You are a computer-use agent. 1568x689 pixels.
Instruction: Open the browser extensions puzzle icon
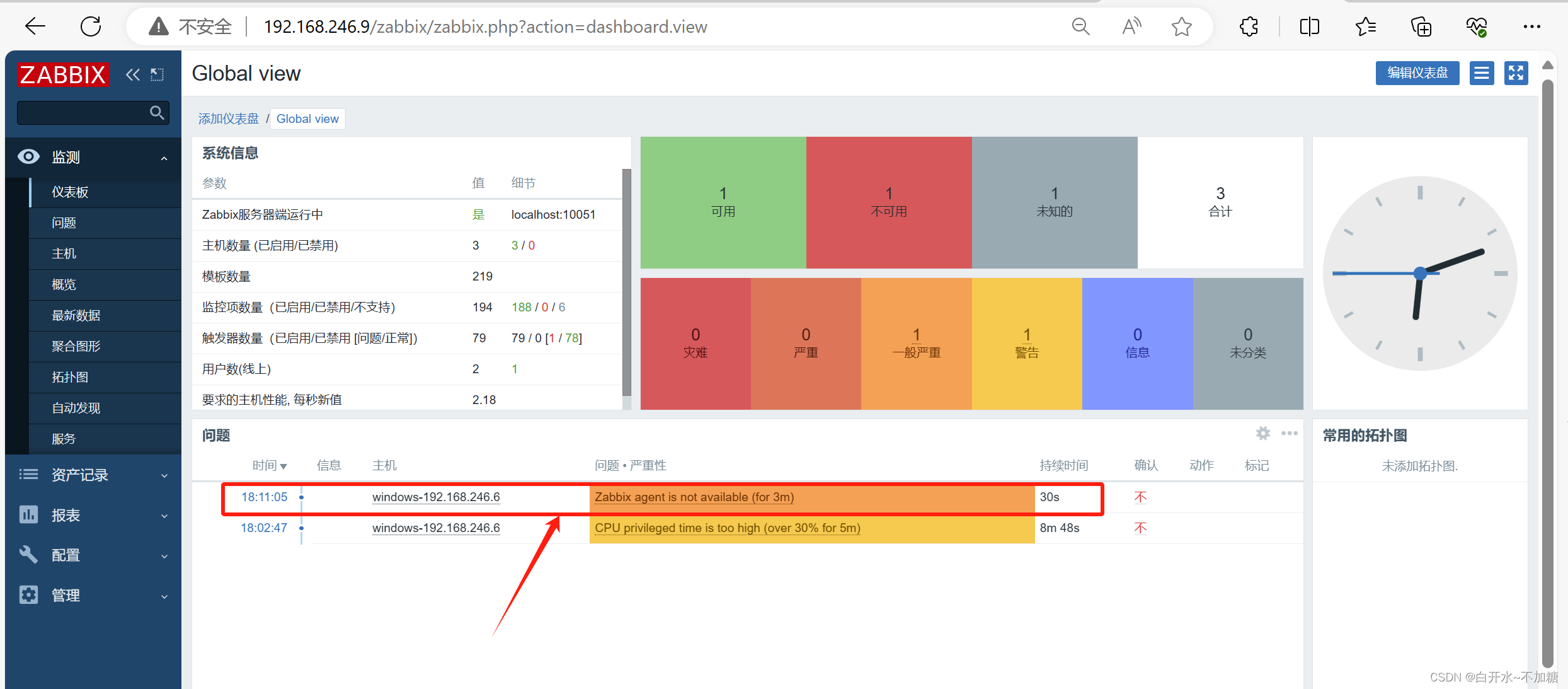coord(1249,26)
